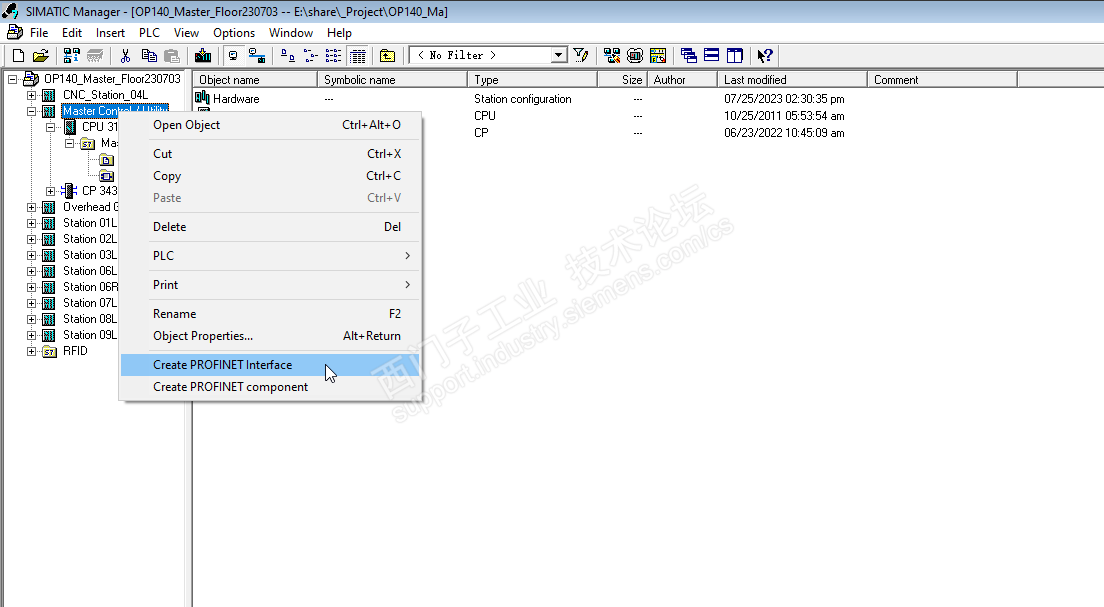This screenshot has width=1104, height=607.
Task: Click the S7 Memory Card toolbar icon
Action: [x=95, y=56]
